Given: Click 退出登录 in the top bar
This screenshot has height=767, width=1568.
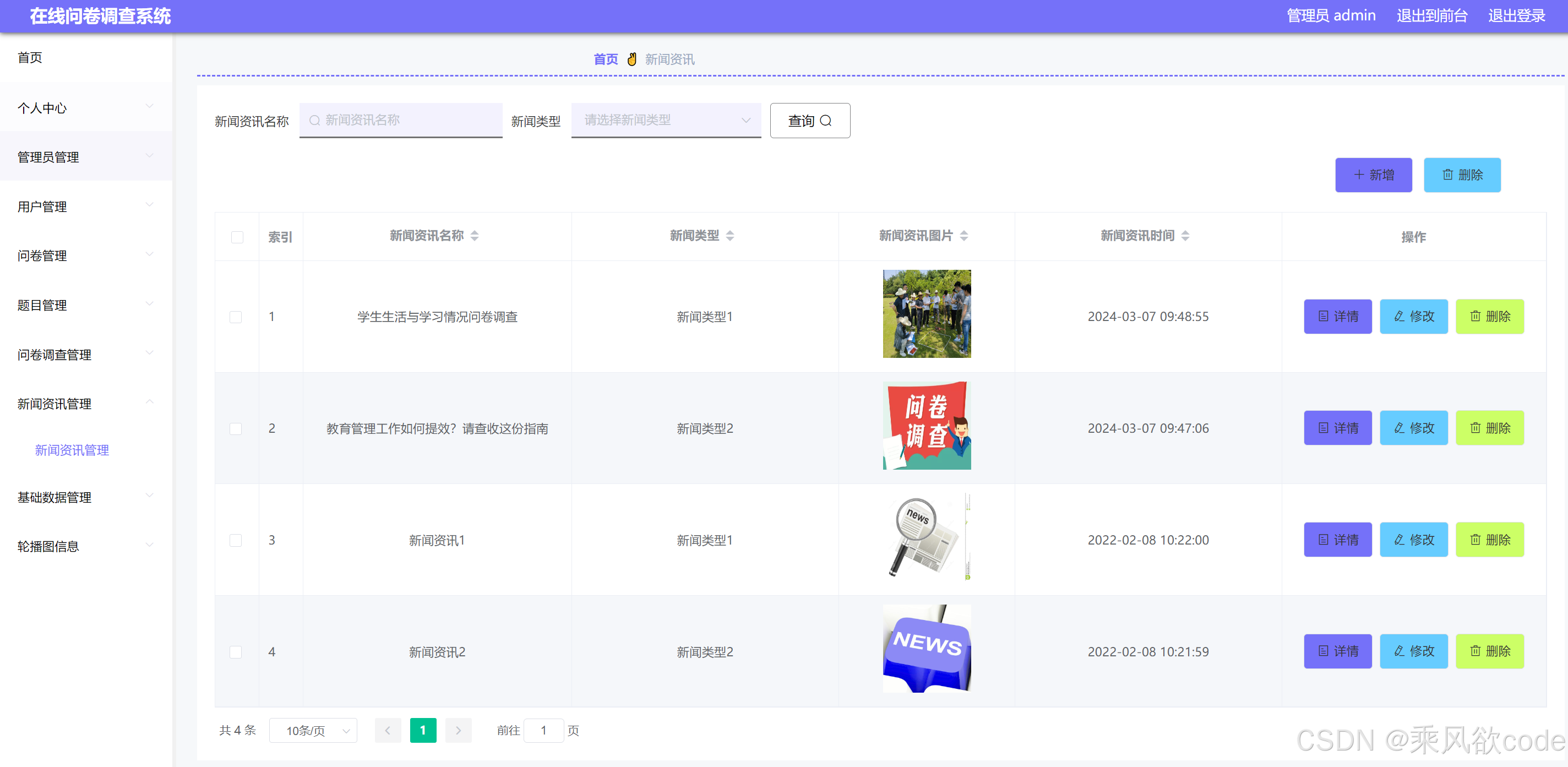Looking at the screenshot, I should click(1516, 16).
